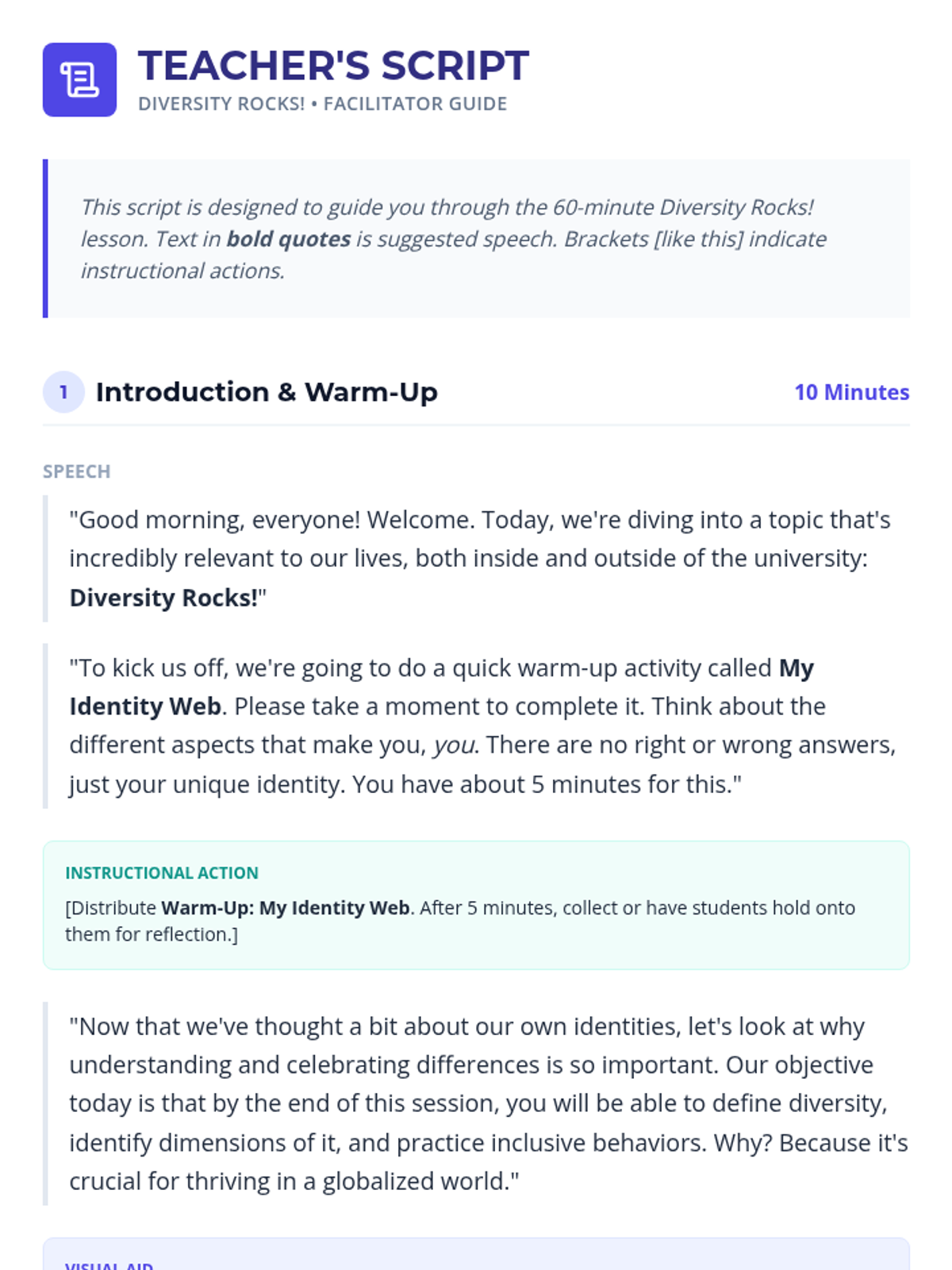Click the SPEECH section label
This screenshot has width=952, height=1270.
coord(76,471)
